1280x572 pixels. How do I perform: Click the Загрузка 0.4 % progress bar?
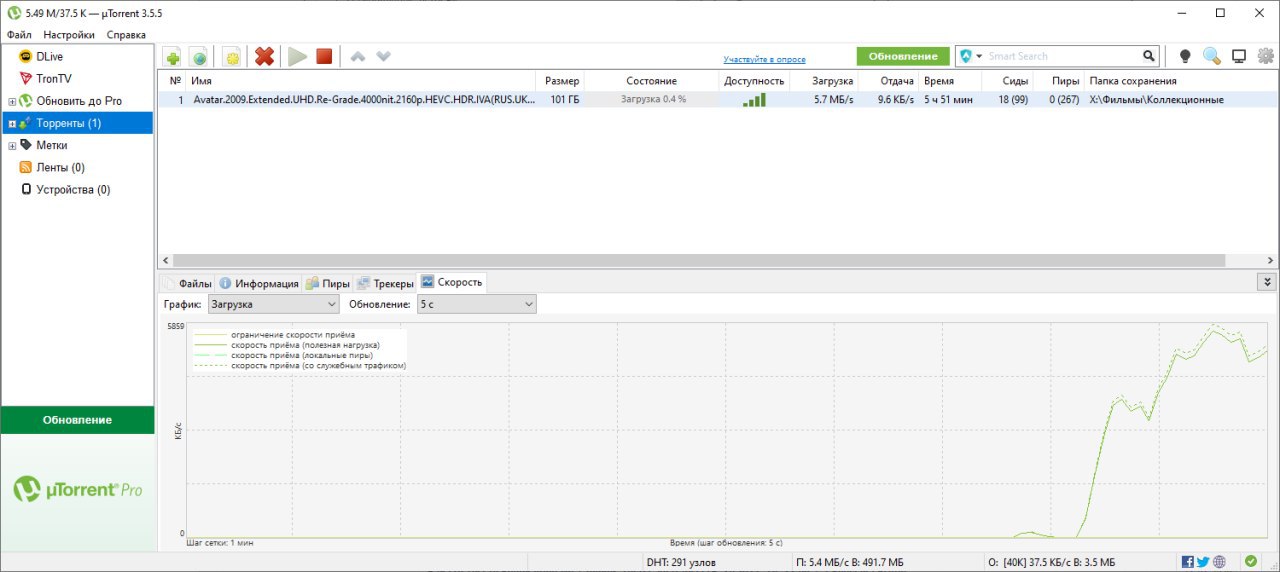[x=653, y=100]
